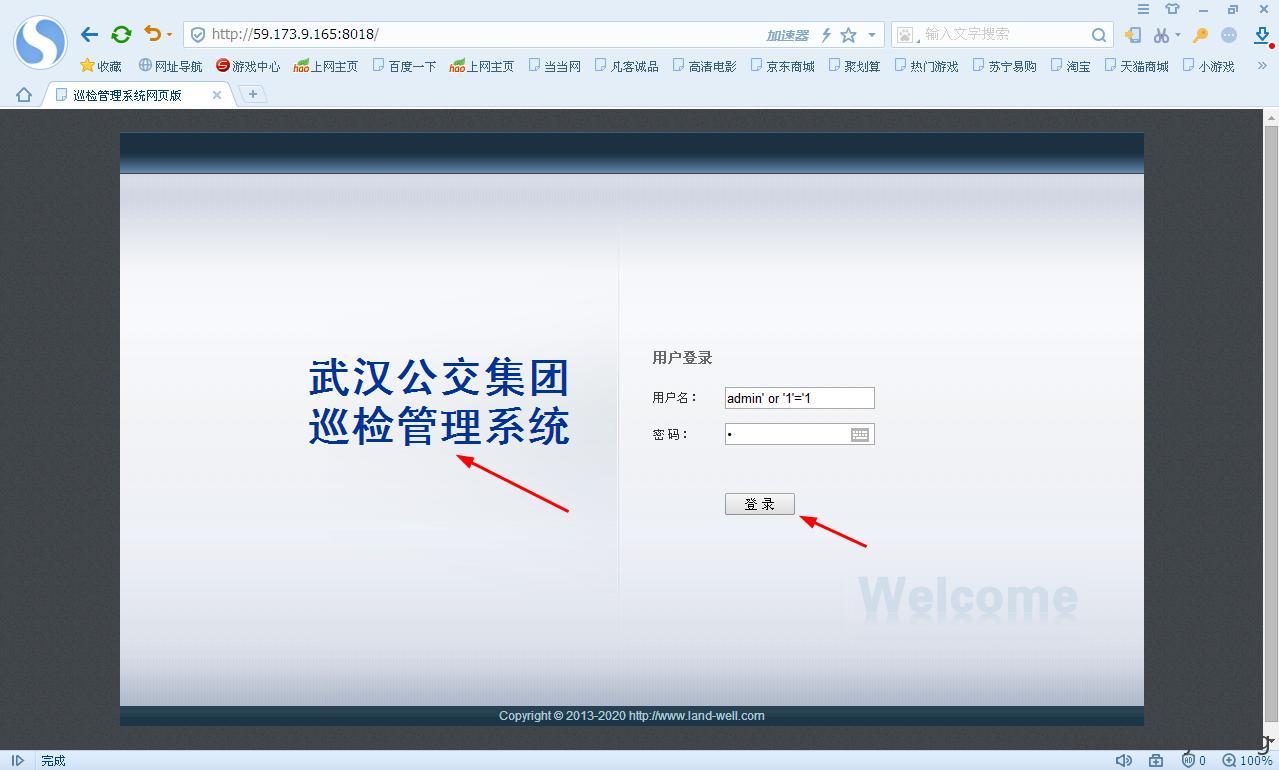Open the toolbox icon in status bar
Image resolution: width=1279 pixels, height=770 pixels.
[1156, 761]
